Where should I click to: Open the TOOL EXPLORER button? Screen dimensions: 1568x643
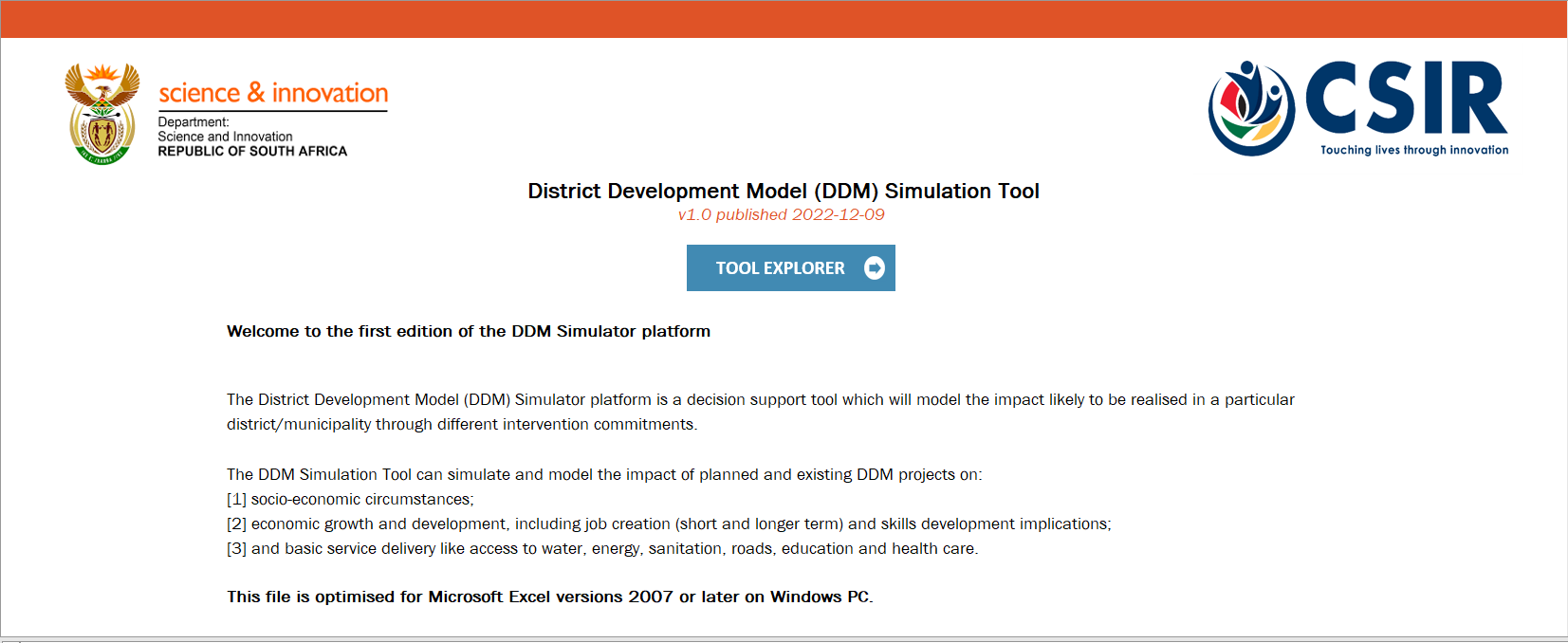coord(790,268)
